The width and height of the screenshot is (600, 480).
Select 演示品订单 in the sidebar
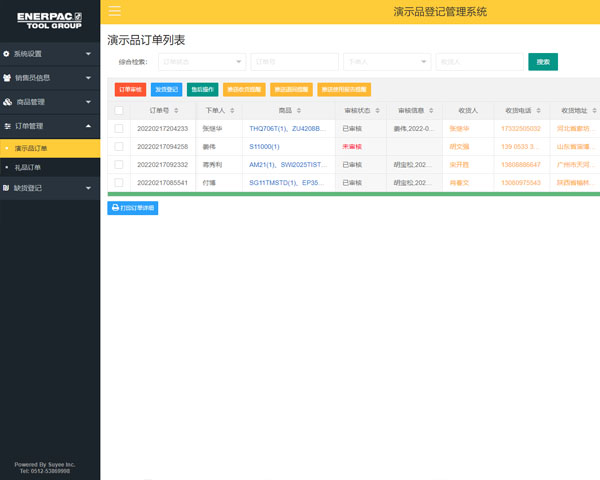point(30,148)
